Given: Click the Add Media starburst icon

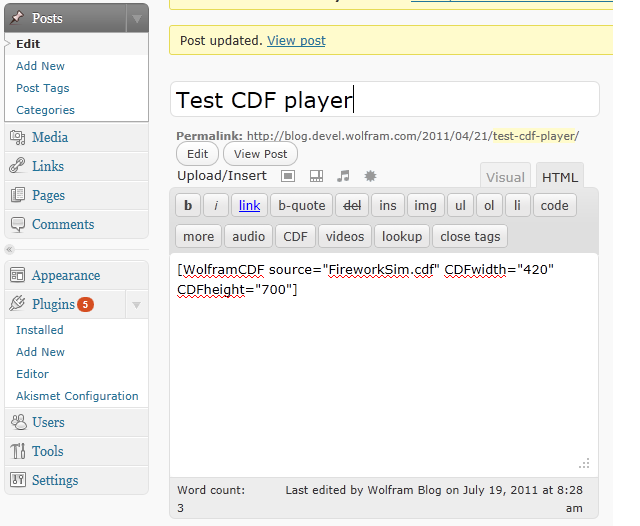Looking at the screenshot, I should coord(370,176).
